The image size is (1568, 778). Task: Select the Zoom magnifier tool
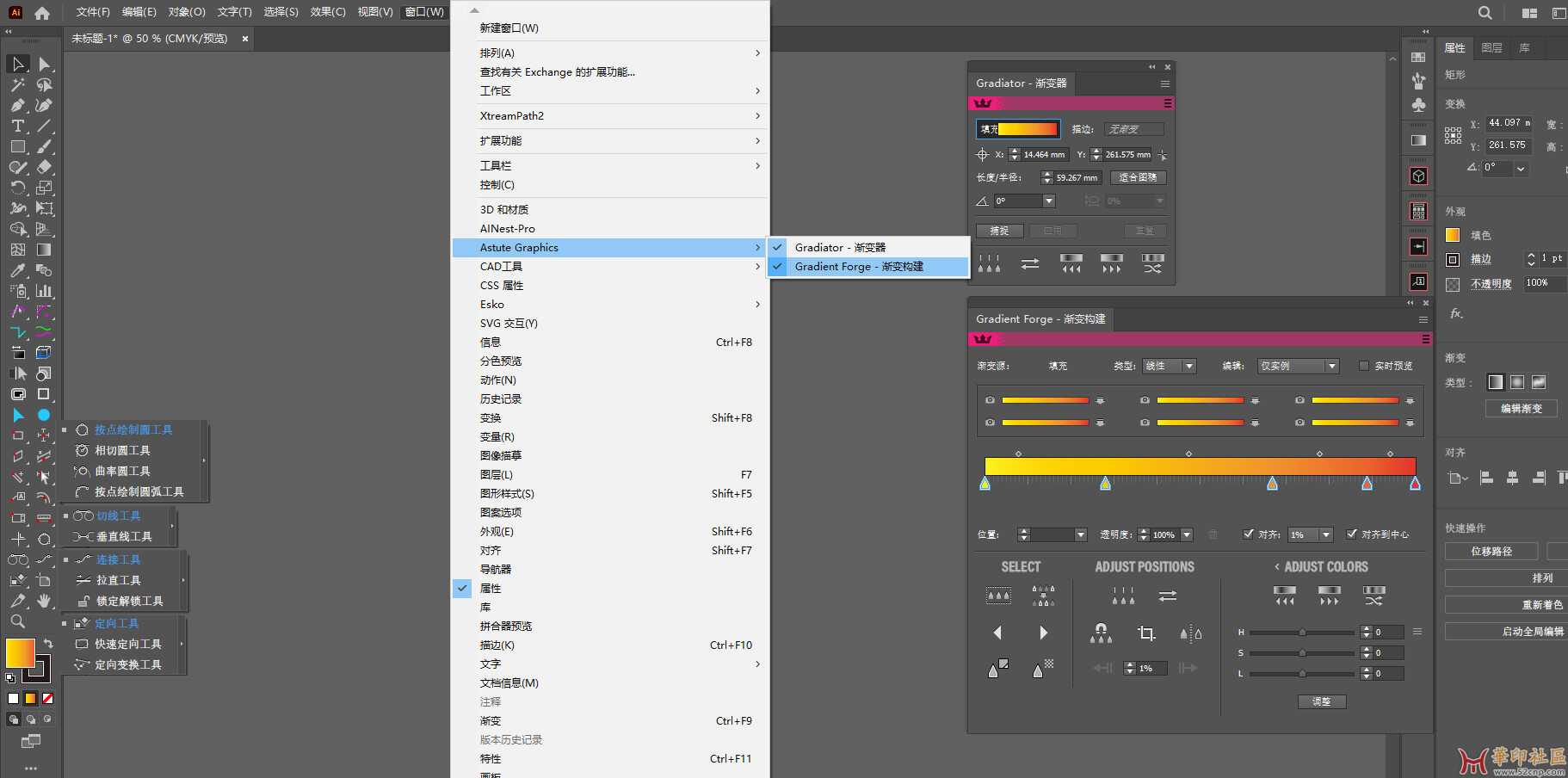(18, 621)
